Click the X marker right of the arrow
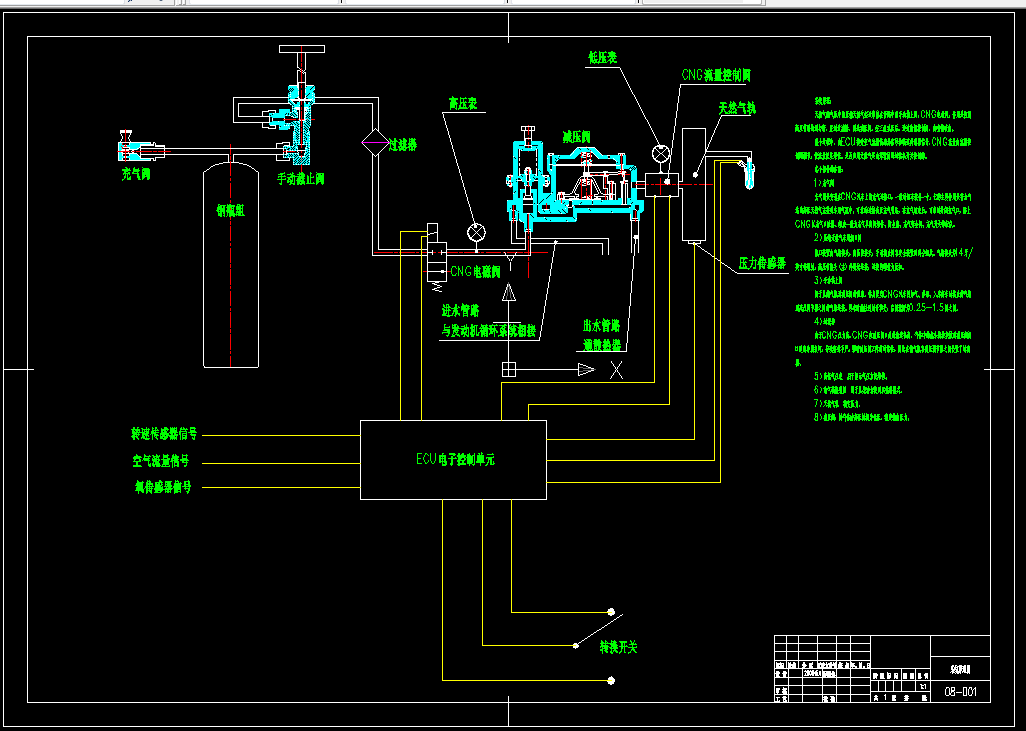Viewport: 1026px width, 731px height. pos(616,370)
